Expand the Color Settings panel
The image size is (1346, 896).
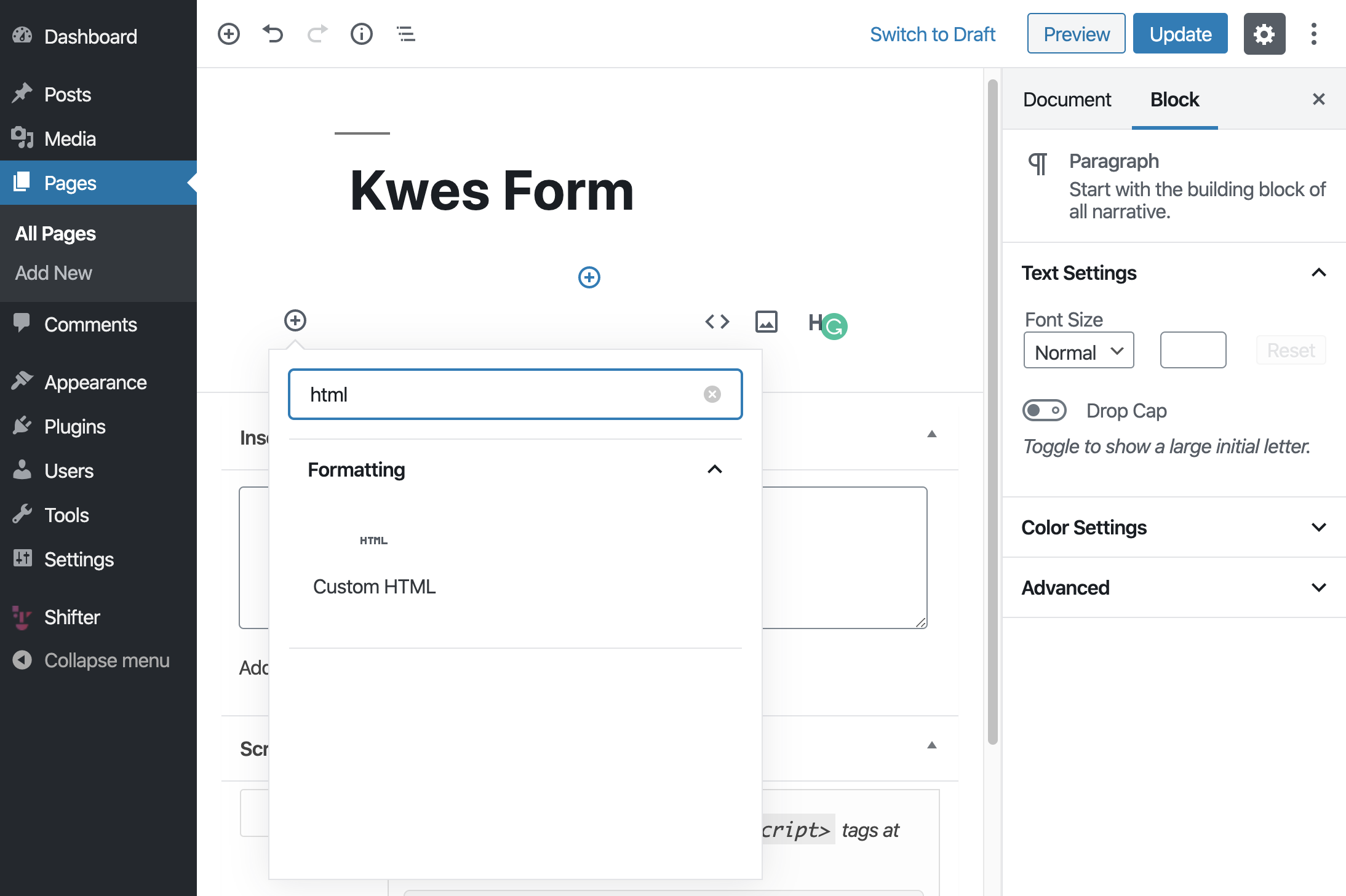click(x=1174, y=527)
